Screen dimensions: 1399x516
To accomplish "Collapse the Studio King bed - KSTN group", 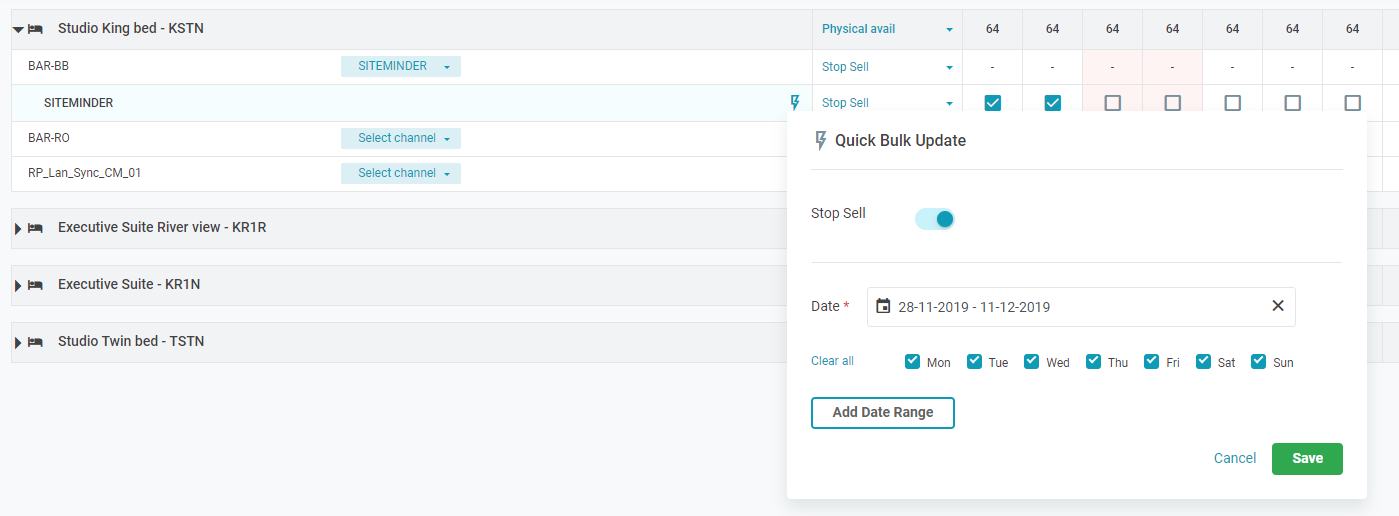I will [18, 30].
